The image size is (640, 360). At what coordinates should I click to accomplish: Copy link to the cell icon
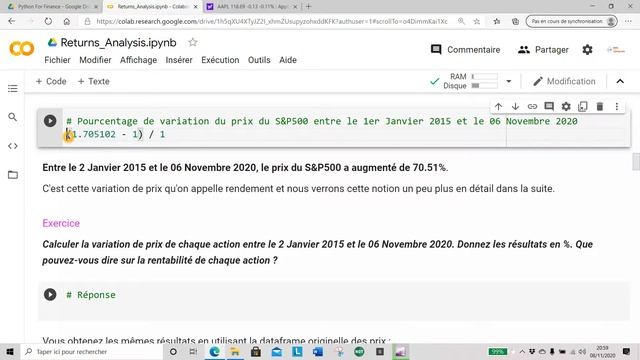pos(532,107)
